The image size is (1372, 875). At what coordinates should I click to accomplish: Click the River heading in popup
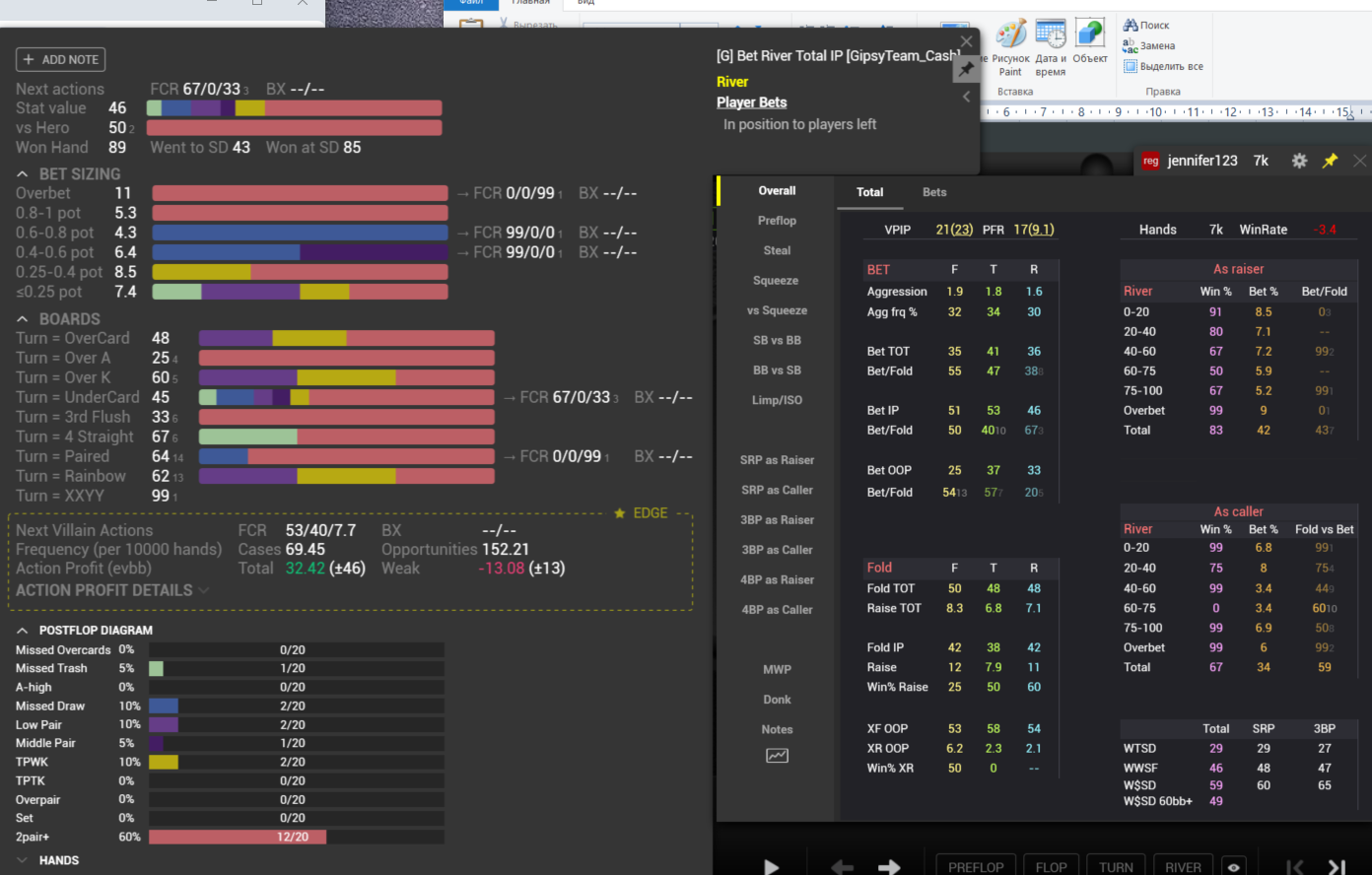[732, 82]
